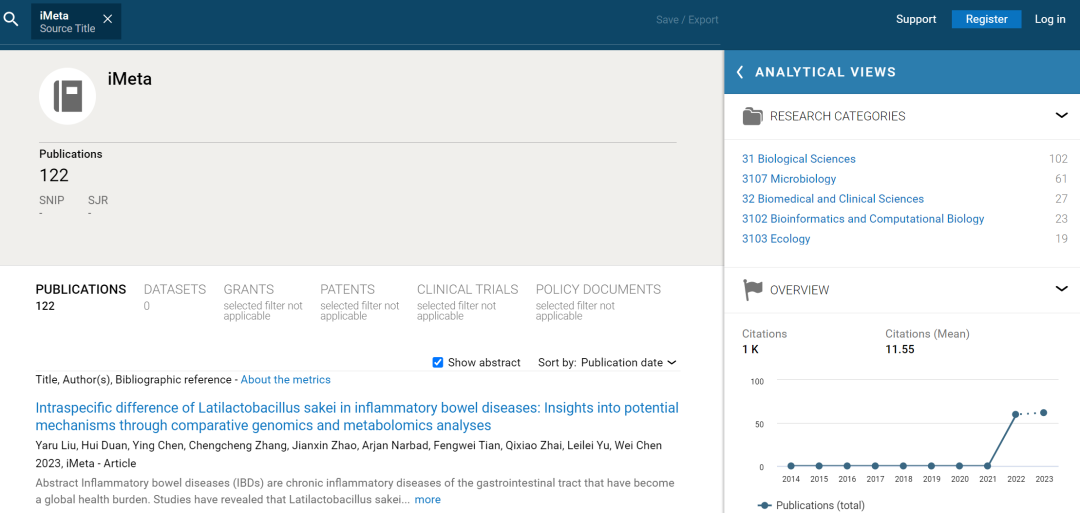This screenshot has width=1080, height=513.
Task: Click Save / Export
Action: tap(687, 19)
